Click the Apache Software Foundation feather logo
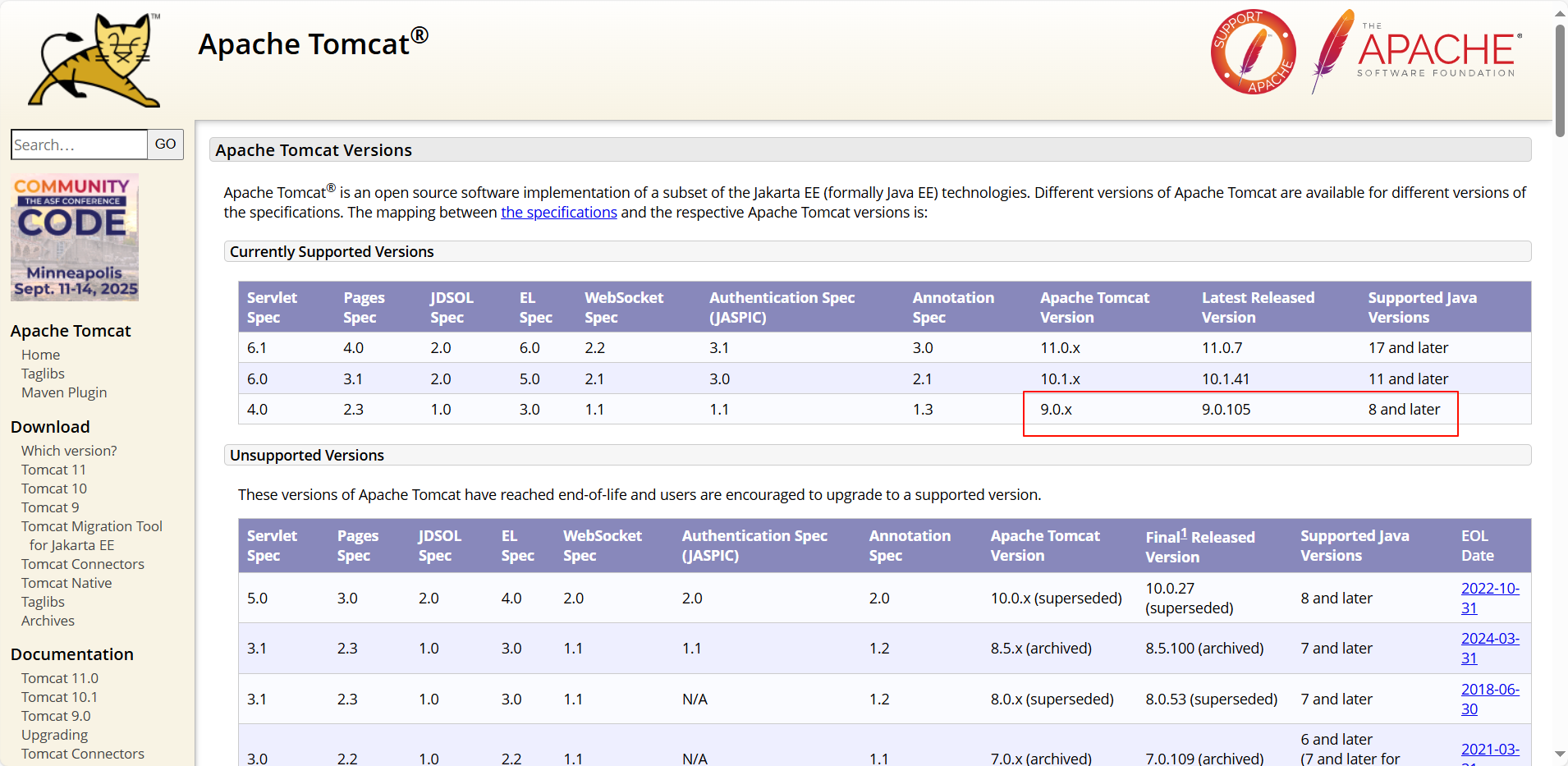This screenshot has width=1568, height=766. coord(1417,51)
